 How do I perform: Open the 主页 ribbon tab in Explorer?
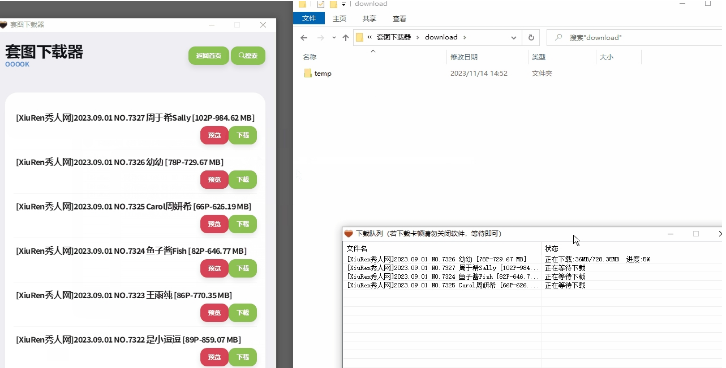tap(339, 19)
